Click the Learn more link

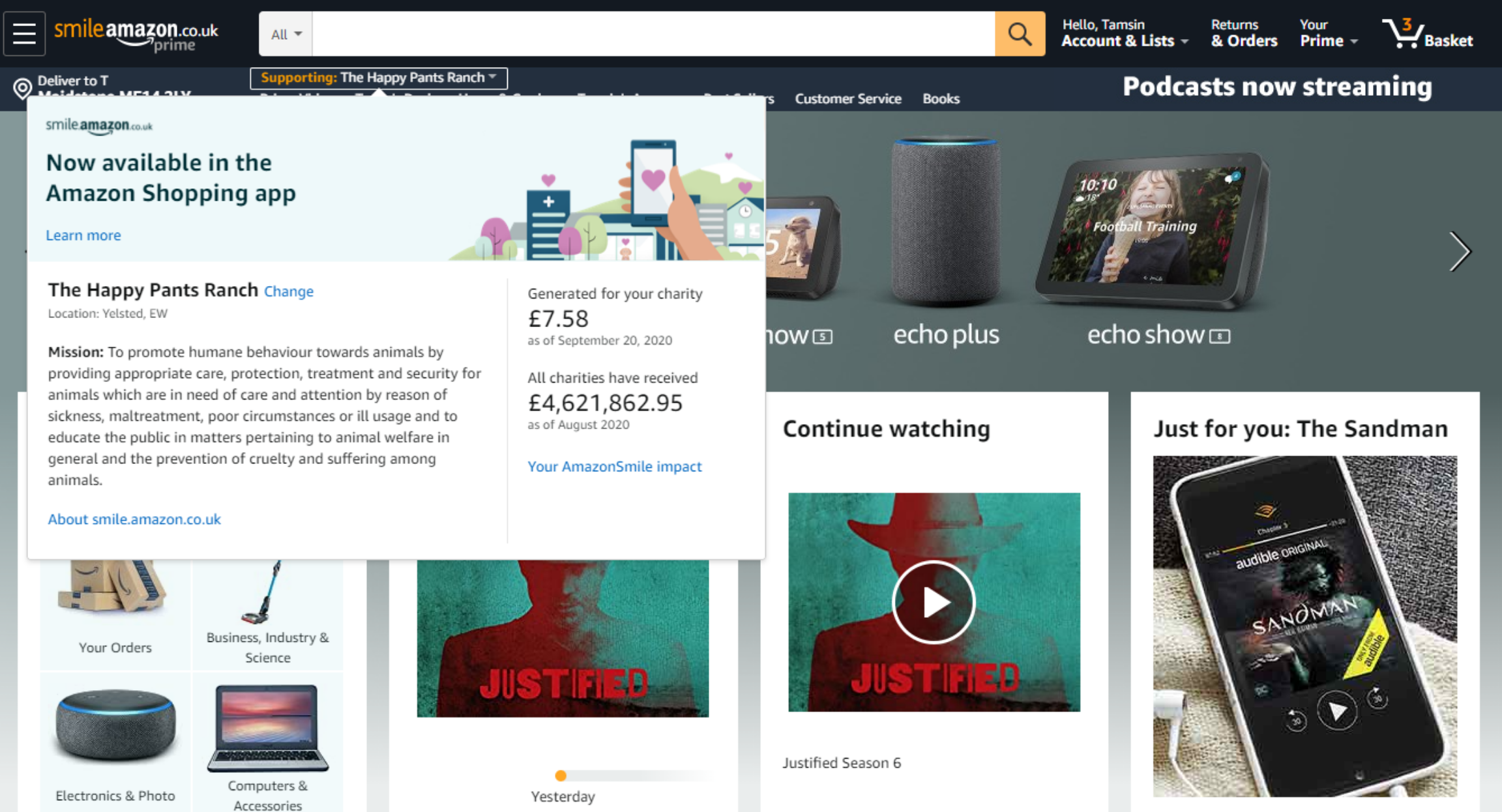tap(83, 235)
